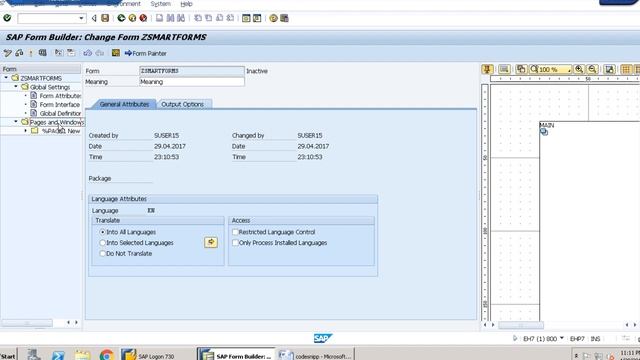
Task: Click the Meaning input field
Action: [x=192, y=82]
